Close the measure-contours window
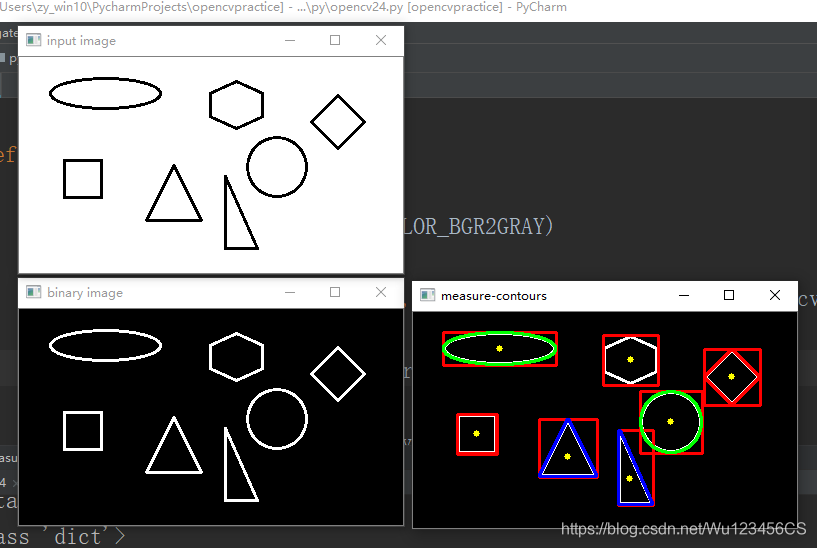 775,295
